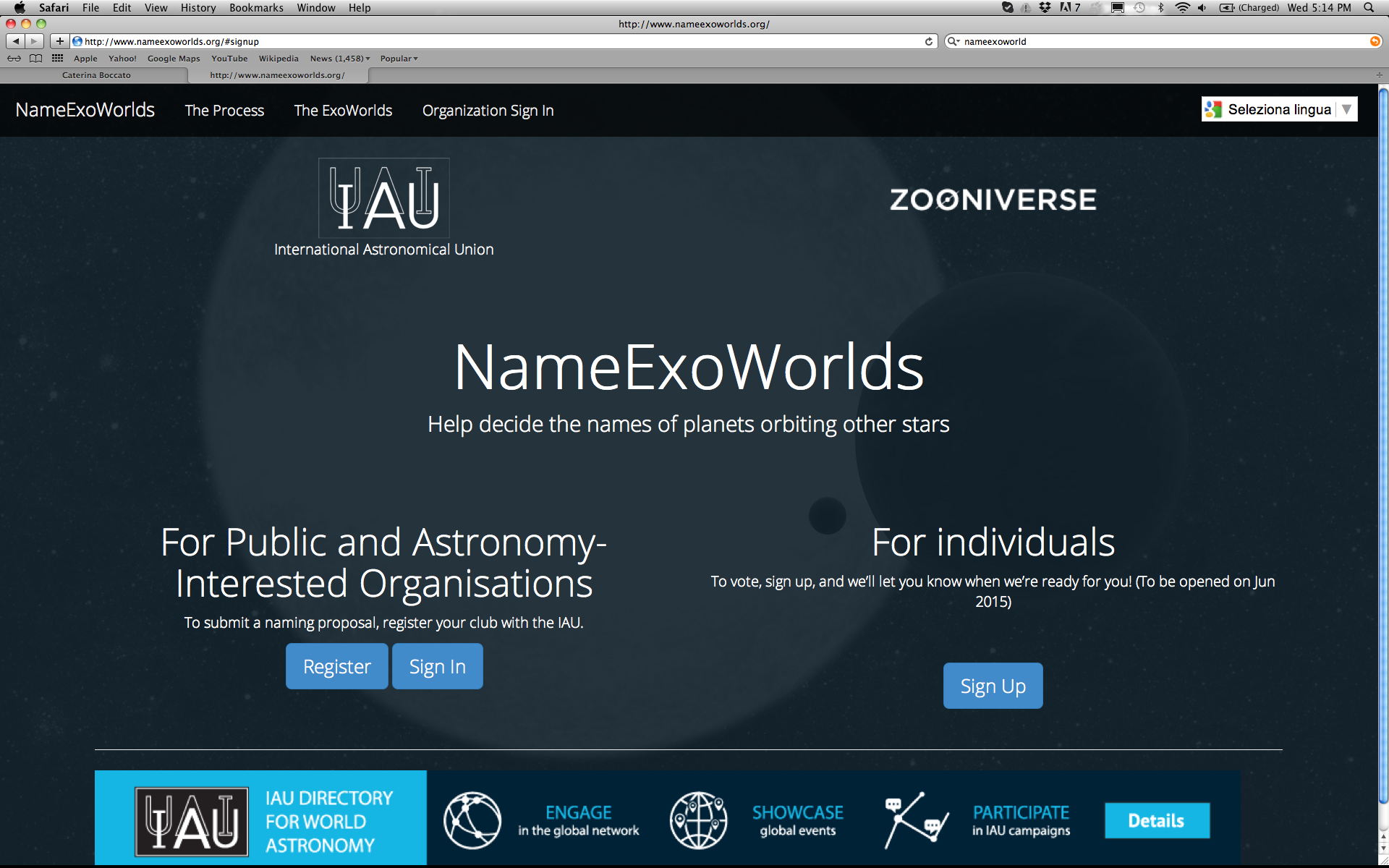This screenshot has height=868, width=1389.
Task: Open the Seleziona lingua language dropdown
Action: (x=1279, y=109)
